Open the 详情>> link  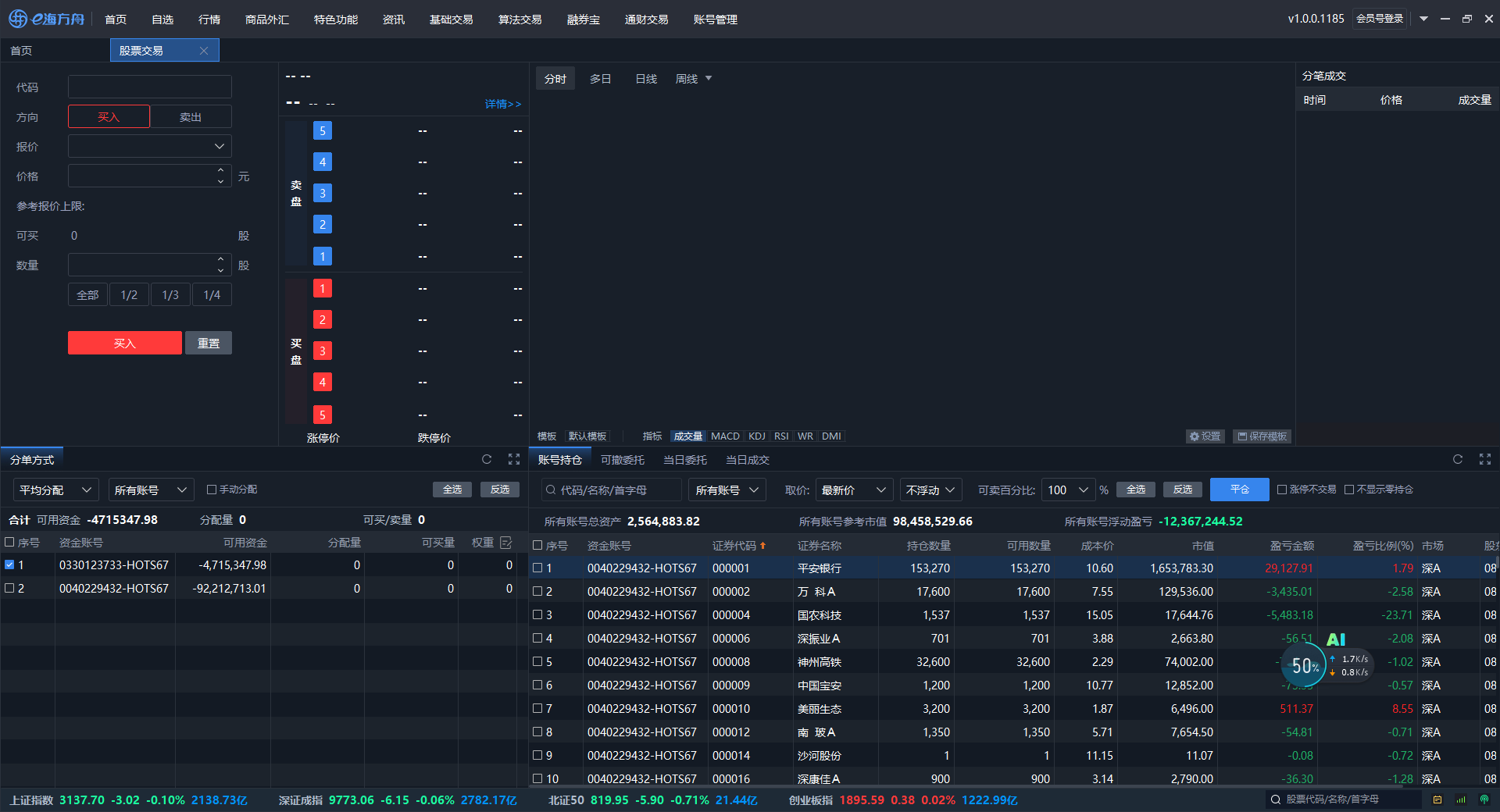[503, 104]
